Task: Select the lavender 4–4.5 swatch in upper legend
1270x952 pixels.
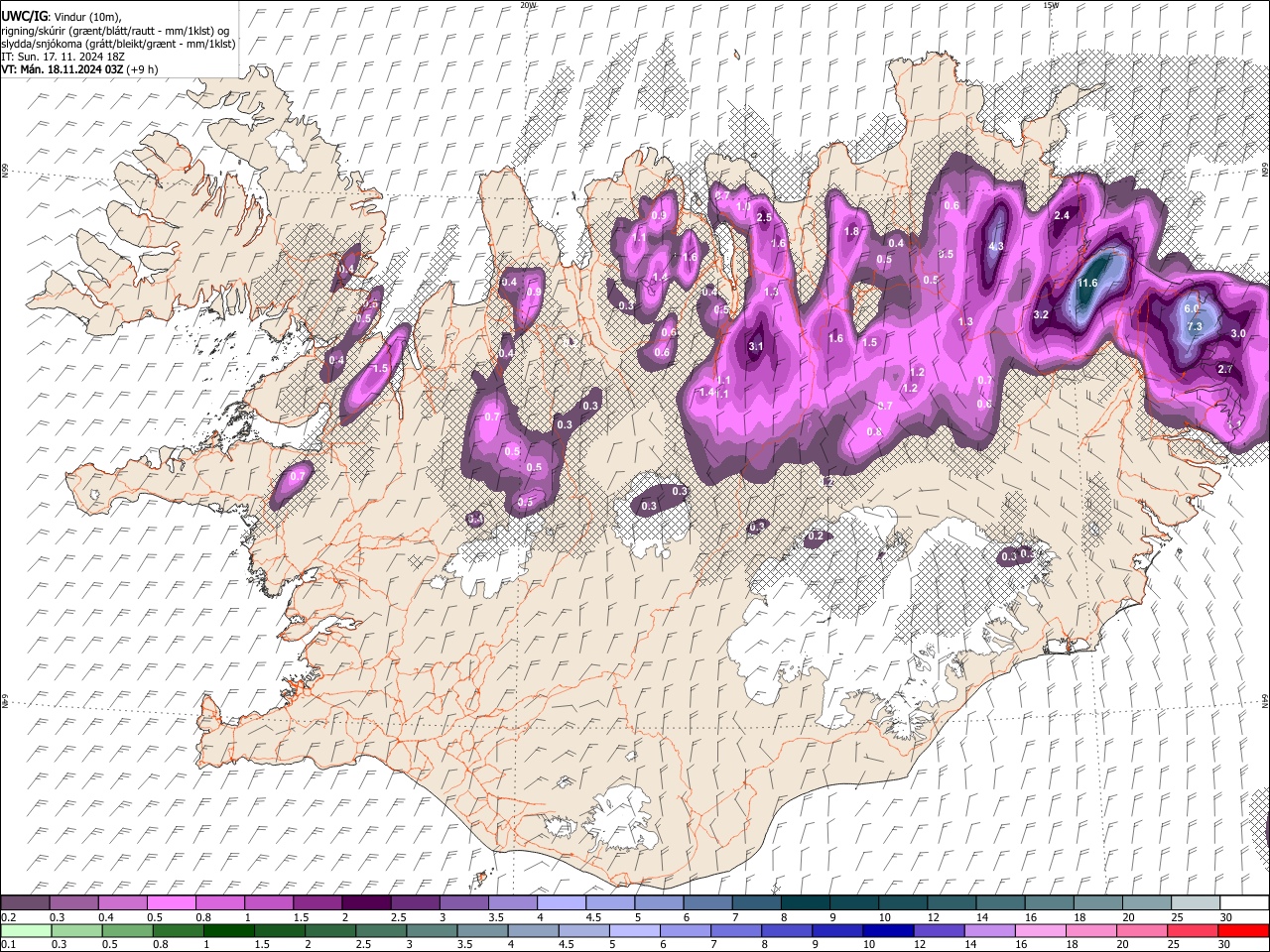Action: pos(562,902)
